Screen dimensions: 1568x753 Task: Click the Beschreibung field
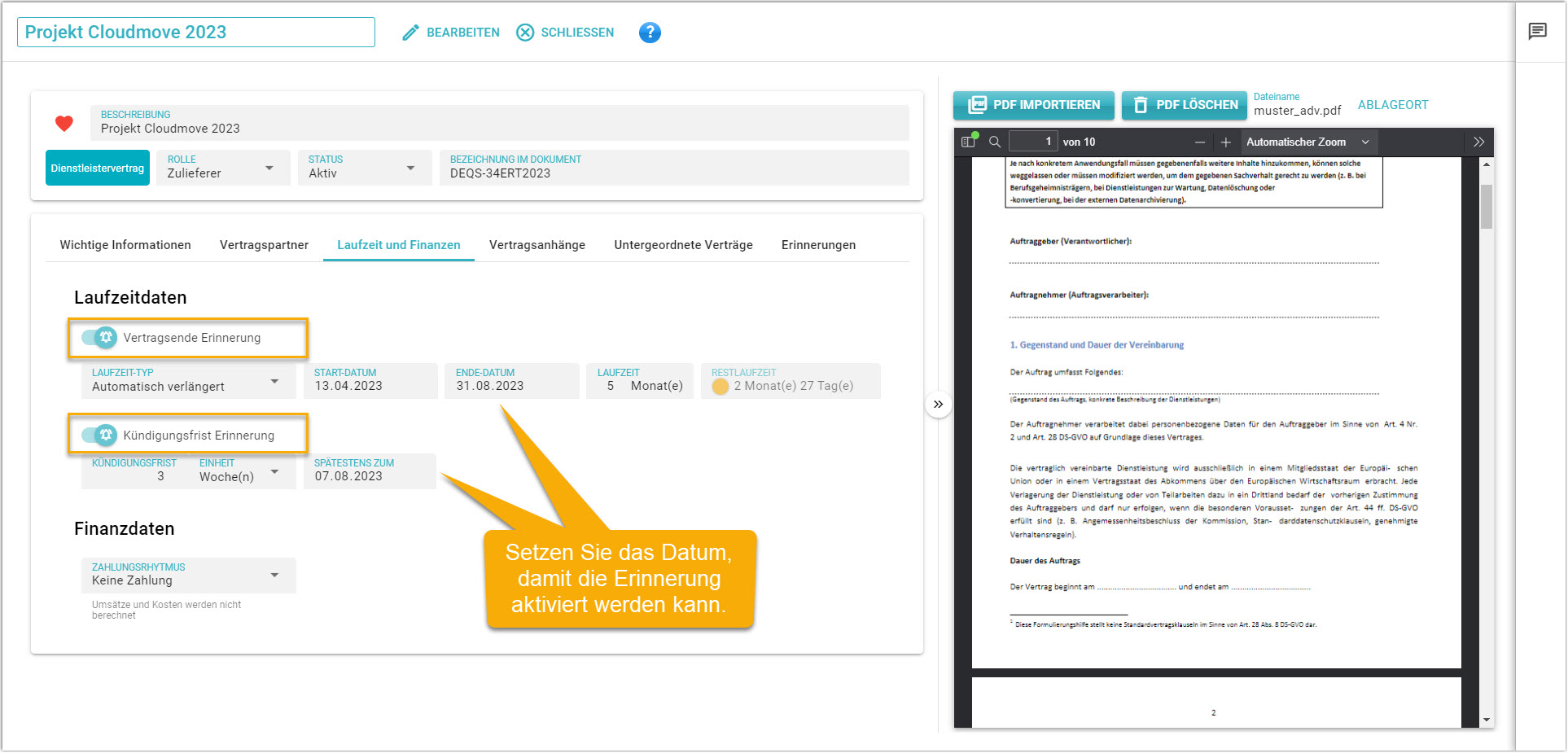[500, 123]
